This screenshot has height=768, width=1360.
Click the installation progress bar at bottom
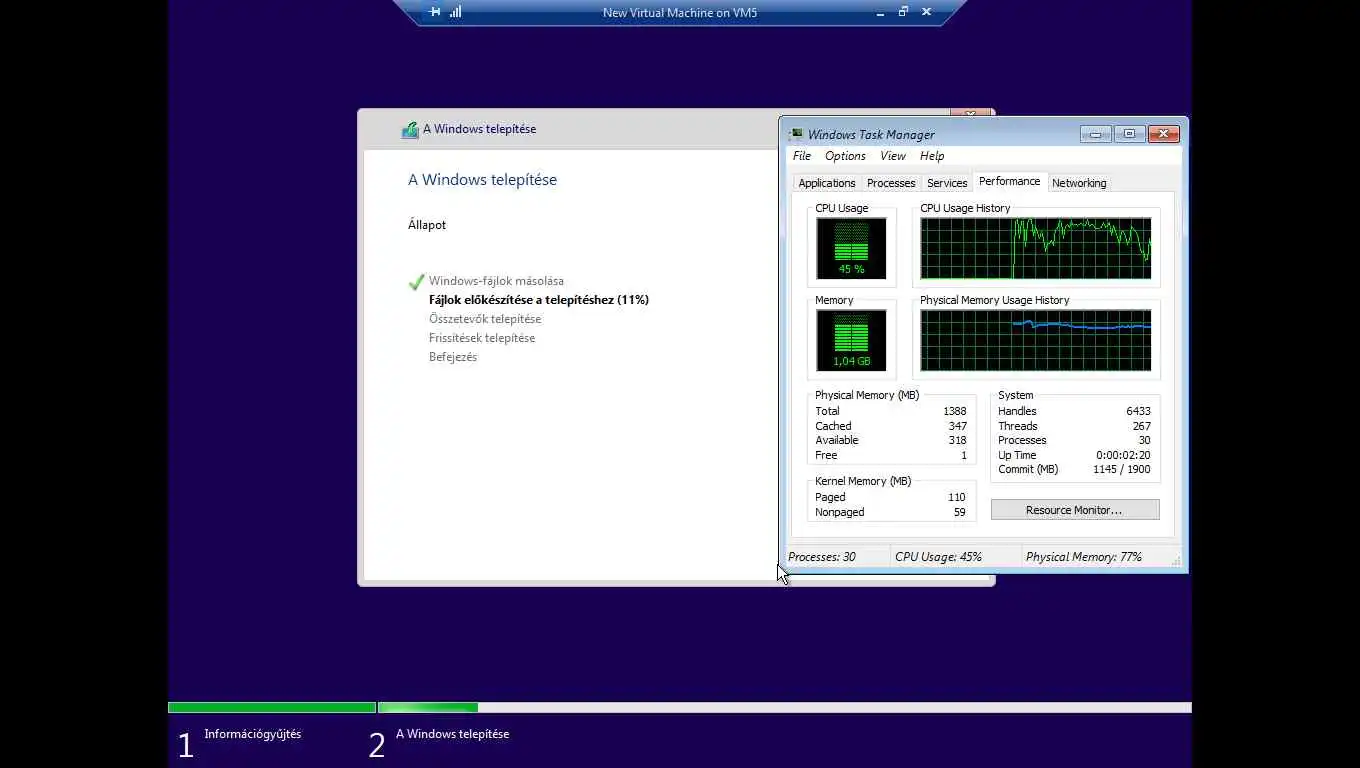(x=680, y=707)
